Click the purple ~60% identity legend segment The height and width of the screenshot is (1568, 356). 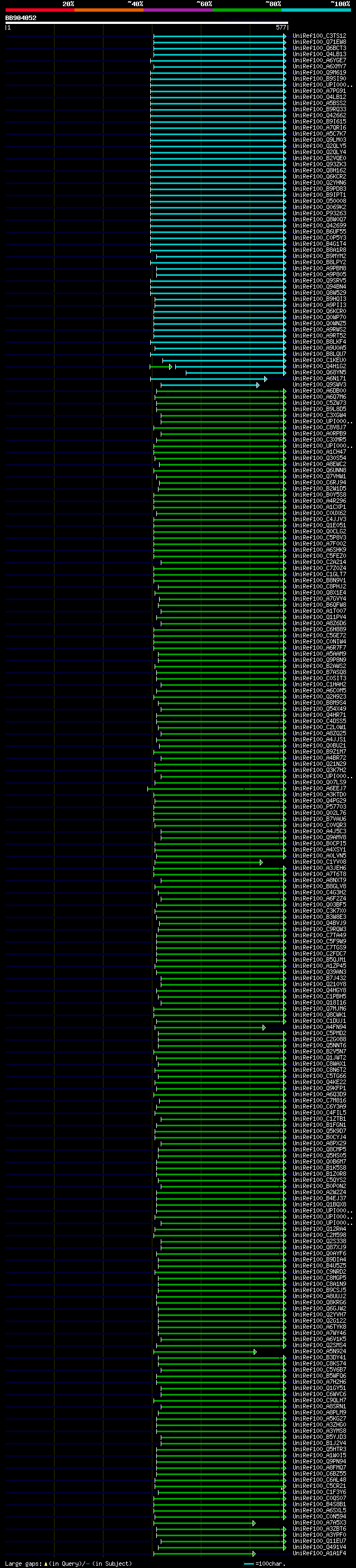(x=179, y=10)
